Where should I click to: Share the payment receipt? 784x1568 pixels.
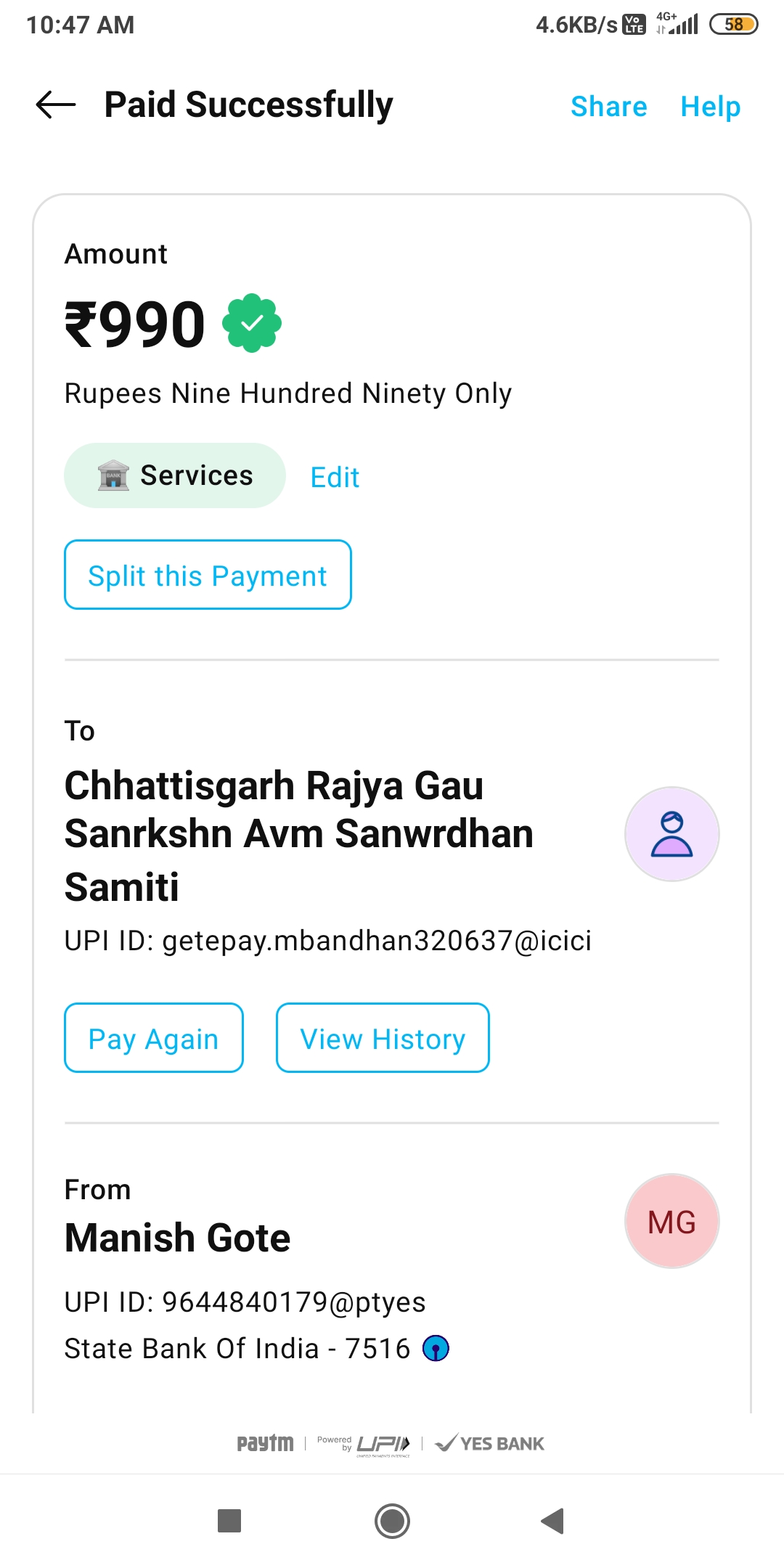click(608, 107)
